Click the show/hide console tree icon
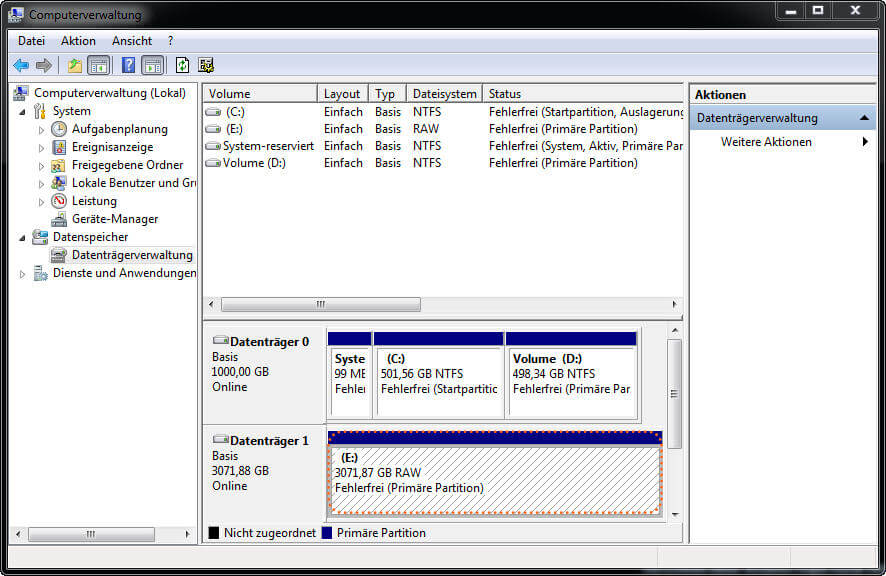The height and width of the screenshot is (576, 886). 99,65
